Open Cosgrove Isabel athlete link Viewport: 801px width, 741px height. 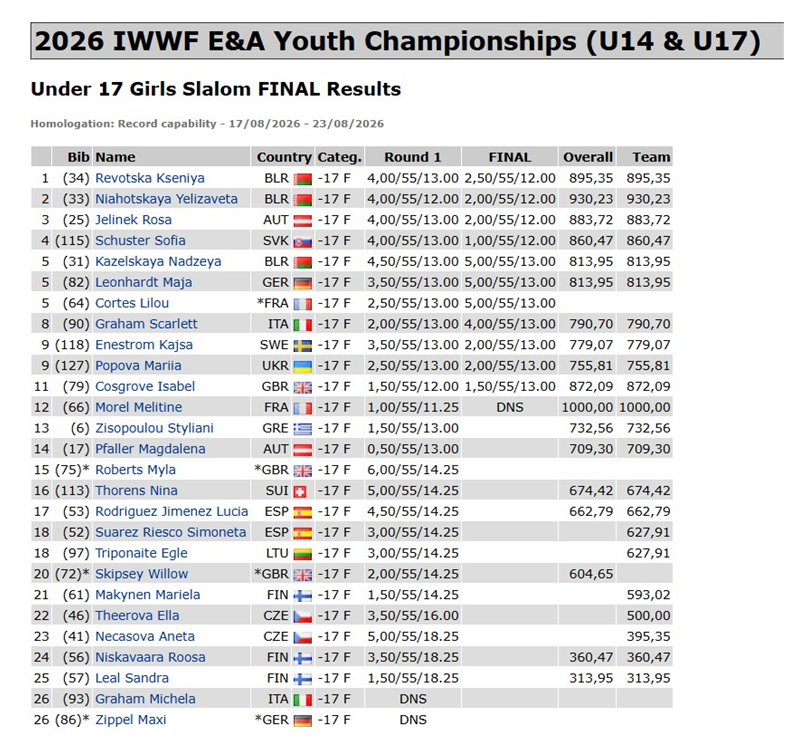pos(145,386)
